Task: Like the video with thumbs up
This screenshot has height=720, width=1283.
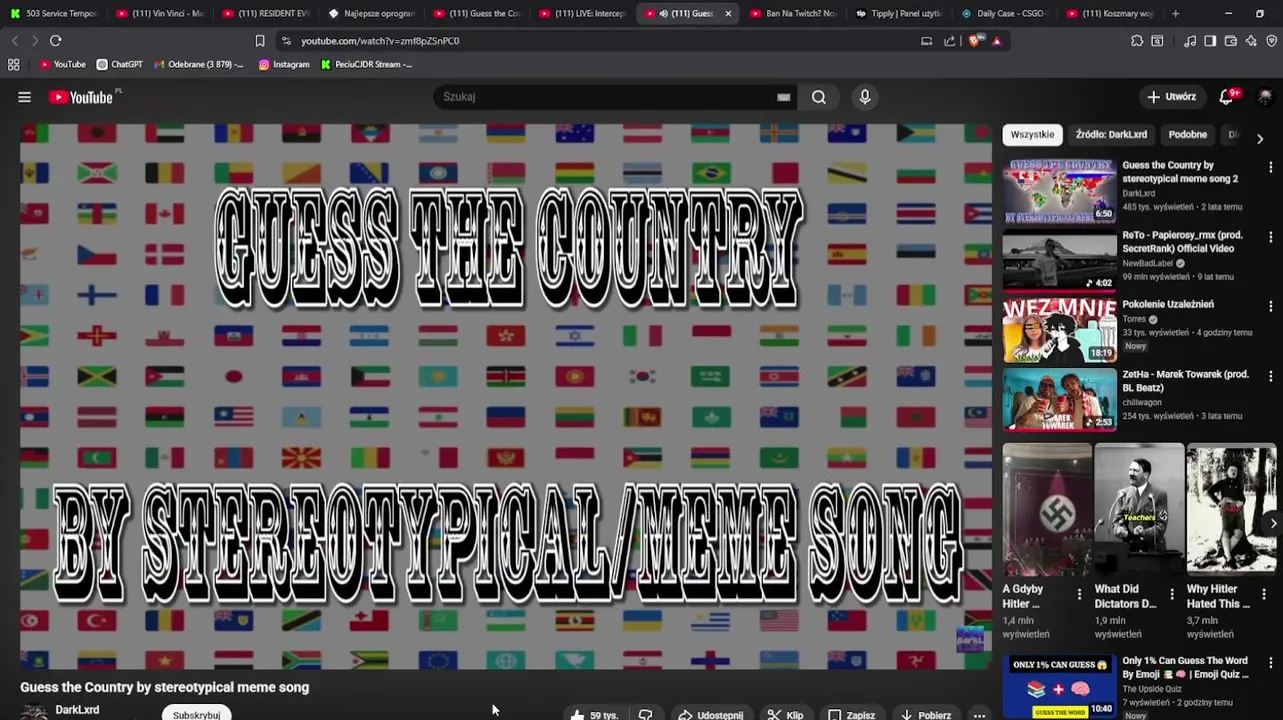Action: (x=594, y=715)
